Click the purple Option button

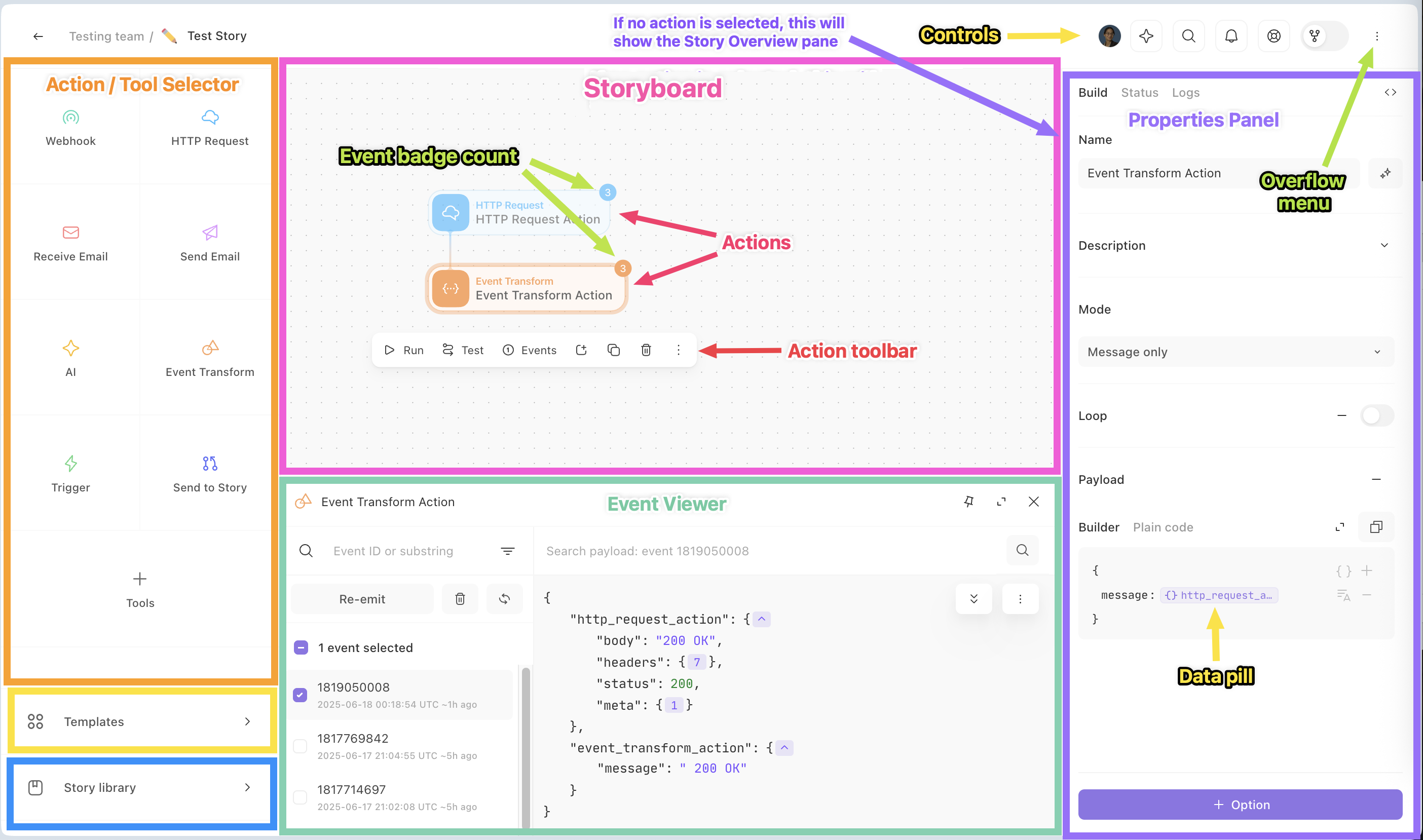tap(1240, 805)
